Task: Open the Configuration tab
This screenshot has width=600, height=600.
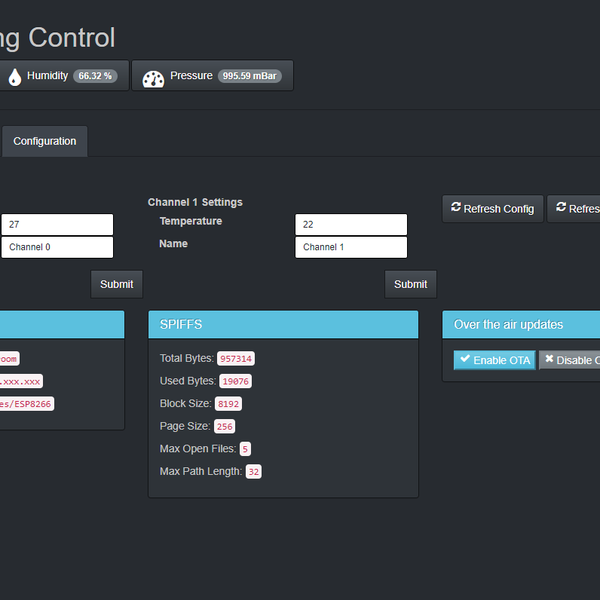Action: tap(45, 141)
